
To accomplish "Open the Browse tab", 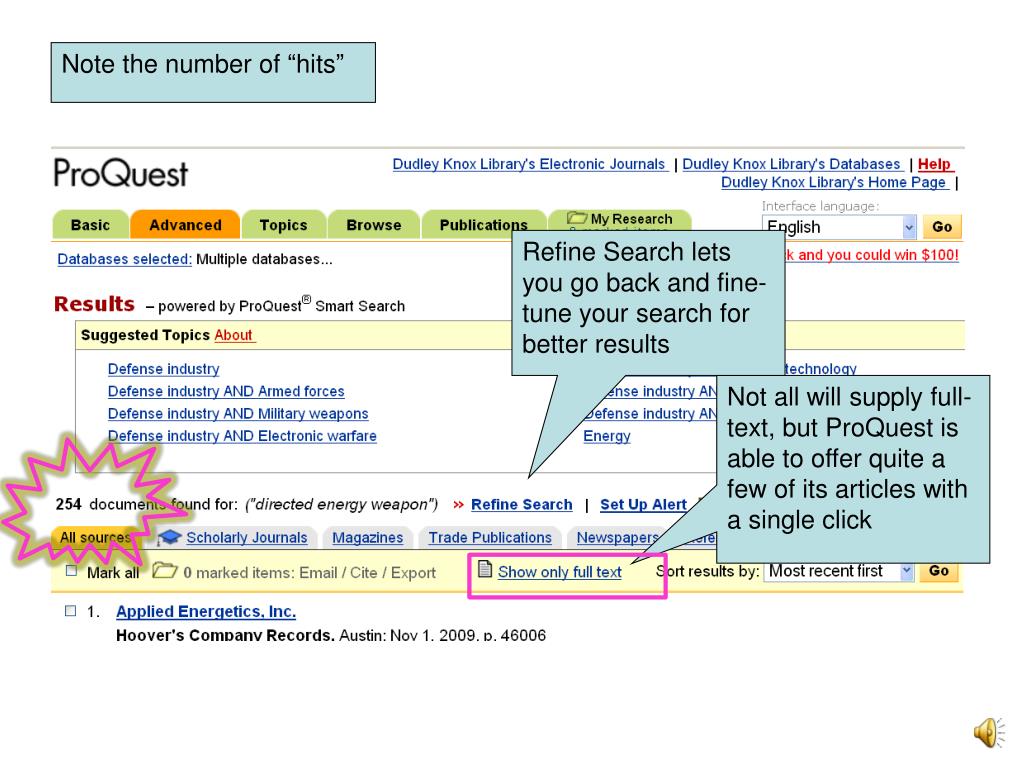I will pyautogui.click(x=374, y=225).
